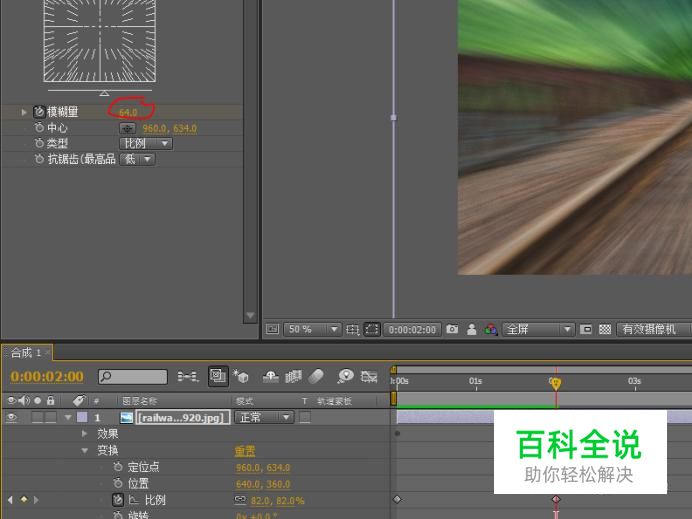Toggle solo box for railwa...920.jpg layer
Image resolution: width=692 pixels, height=519 pixels.
tap(38, 417)
